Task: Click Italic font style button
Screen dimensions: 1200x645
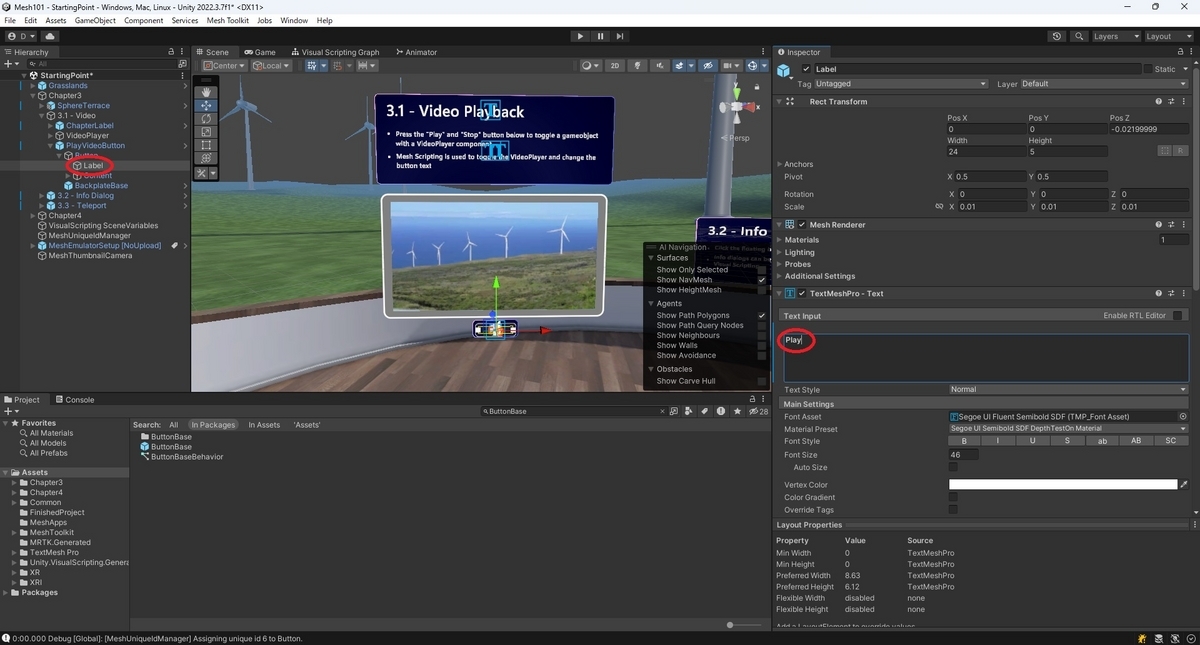Action: pyautogui.click(x=997, y=441)
